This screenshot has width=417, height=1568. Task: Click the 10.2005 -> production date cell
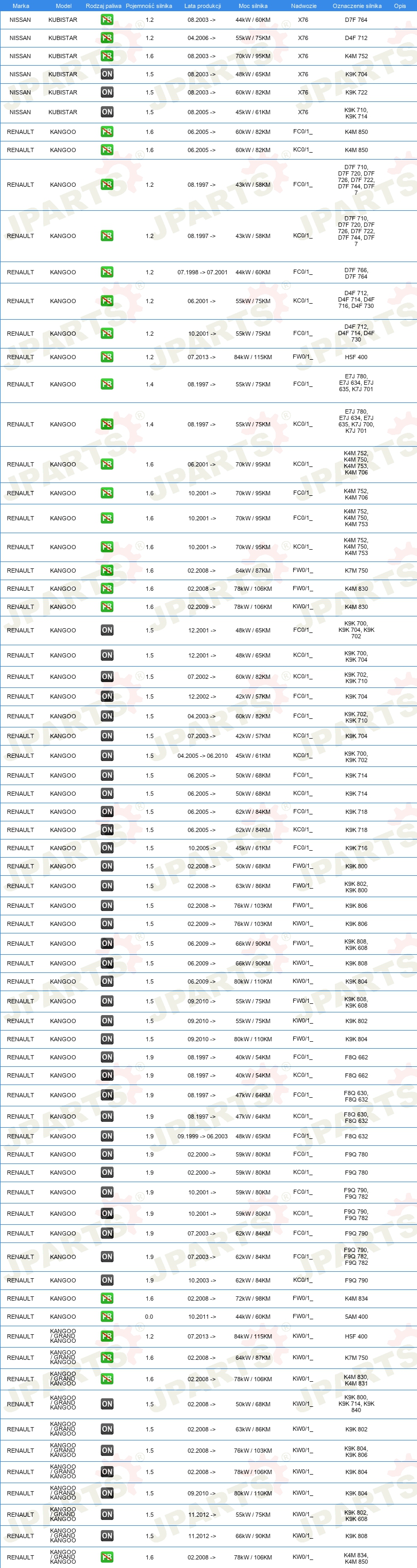(201, 848)
